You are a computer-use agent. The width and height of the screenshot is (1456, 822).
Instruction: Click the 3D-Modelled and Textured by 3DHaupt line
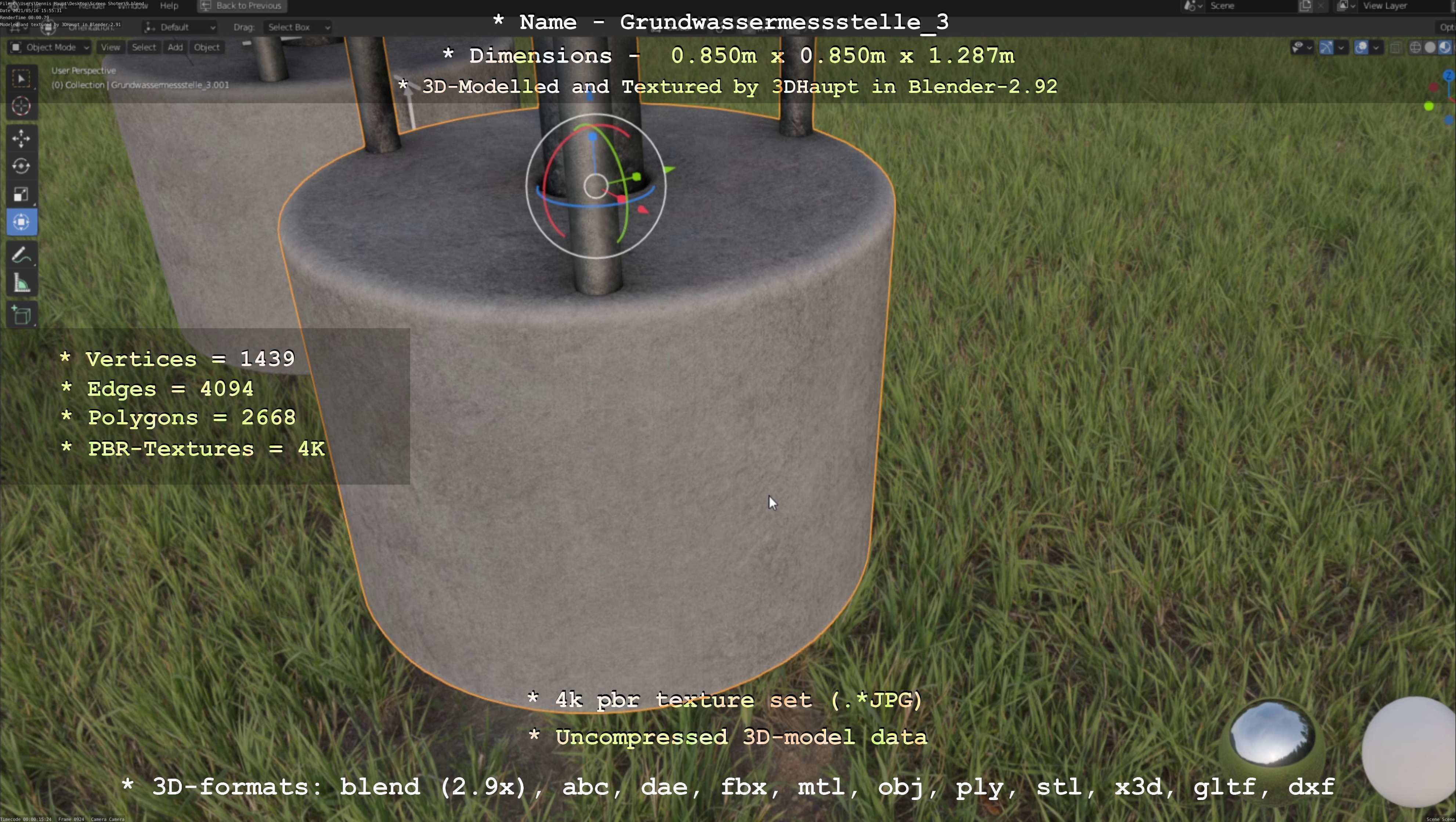[727, 86]
